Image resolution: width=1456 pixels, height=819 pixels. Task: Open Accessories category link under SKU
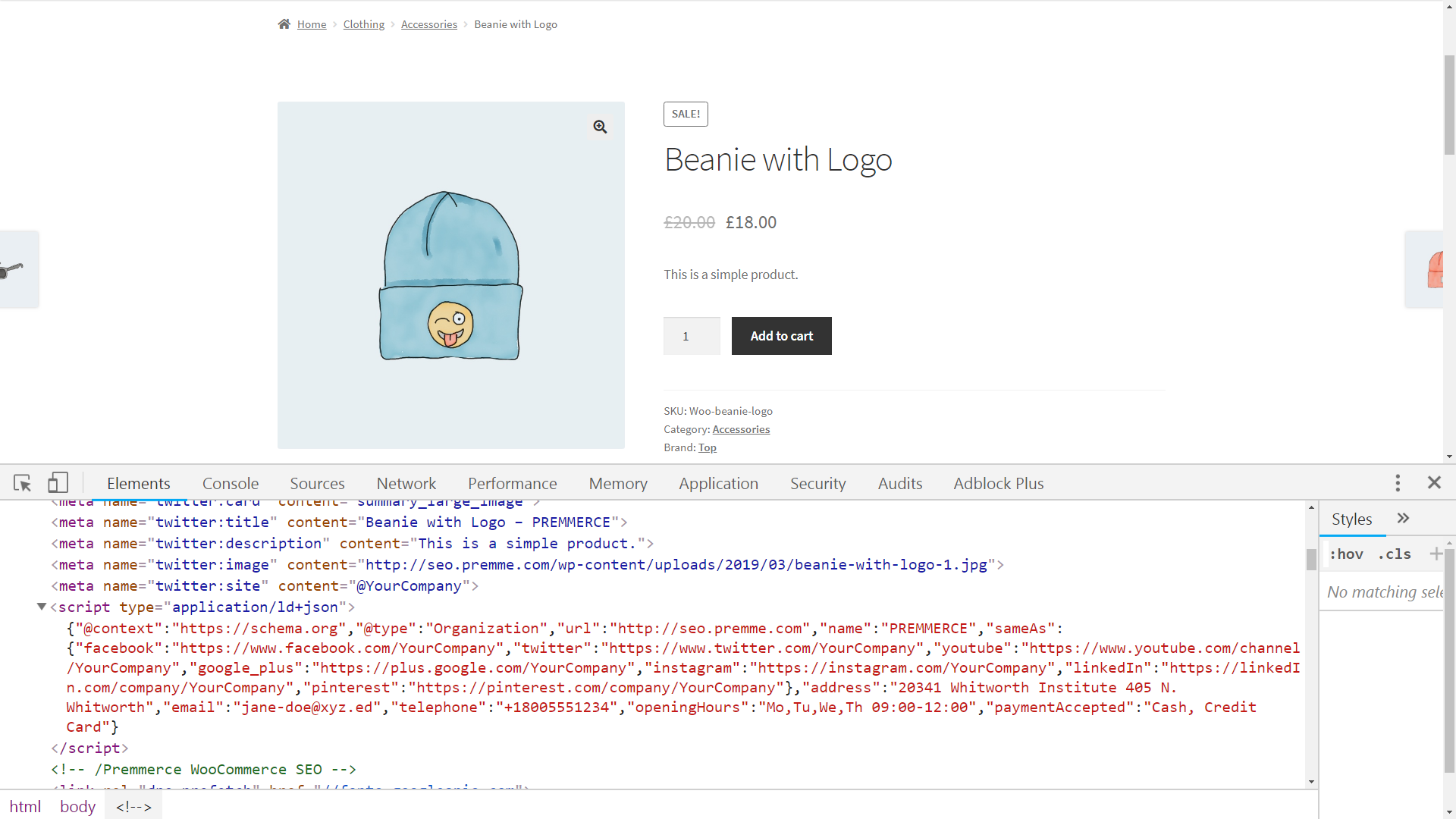tap(741, 429)
